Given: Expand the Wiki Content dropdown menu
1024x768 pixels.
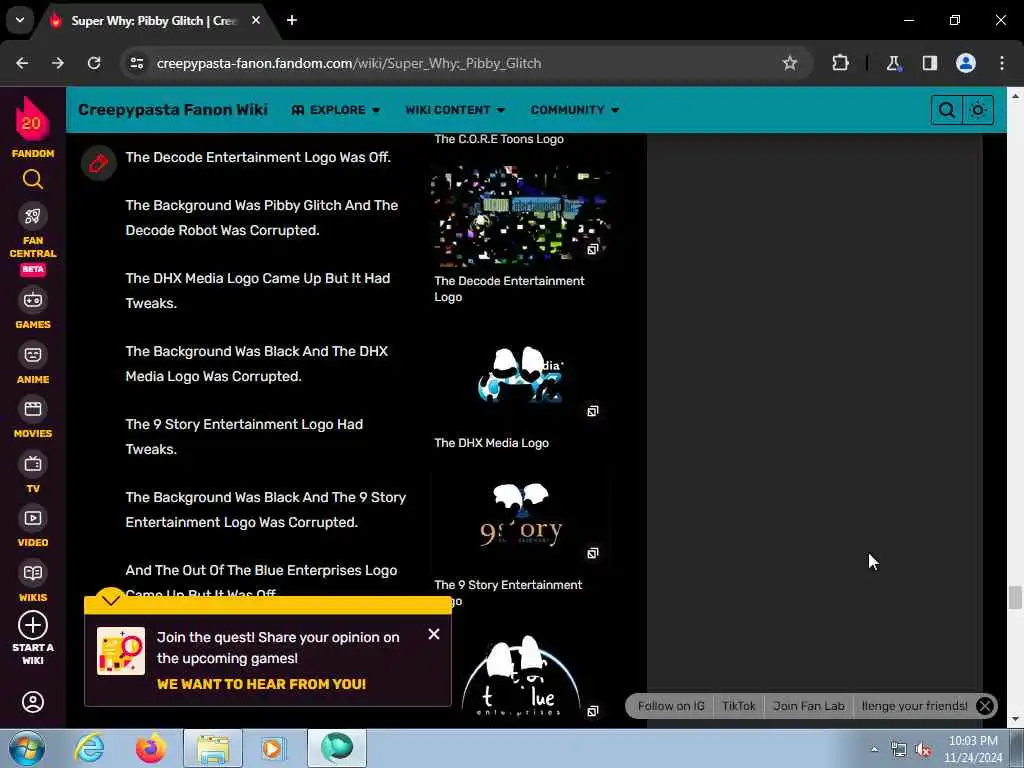Looking at the screenshot, I should (455, 110).
